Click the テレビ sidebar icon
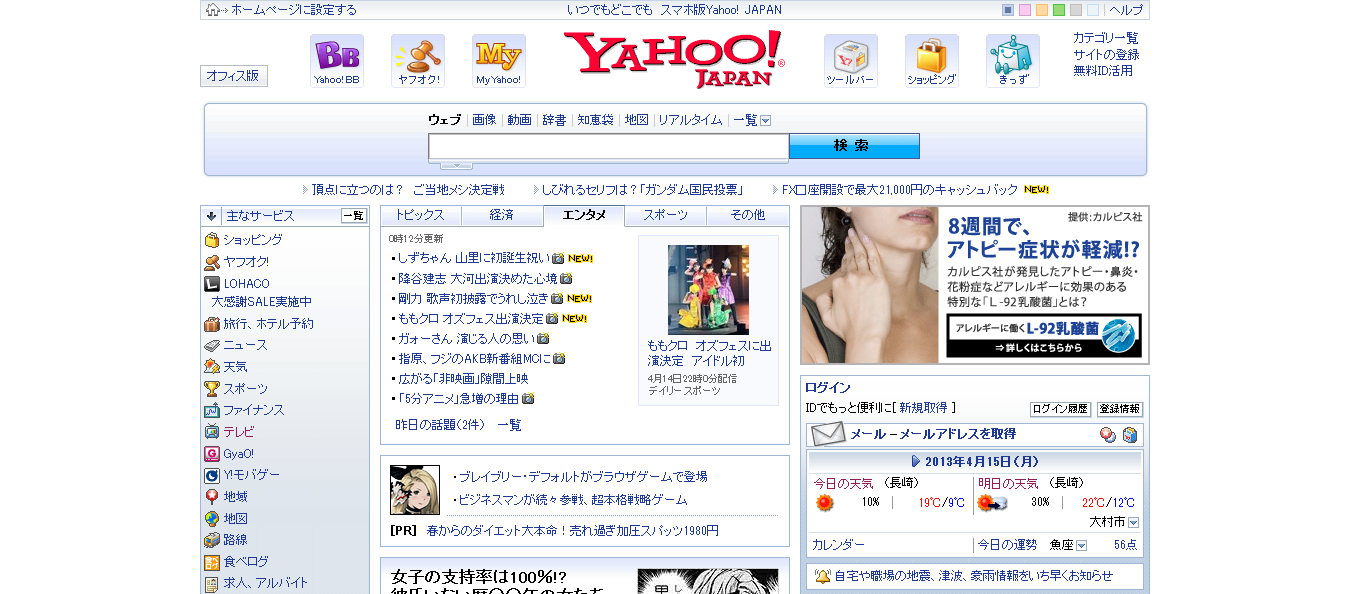Screen dimensions: 1349x594 pyautogui.click(x=212, y=432)
